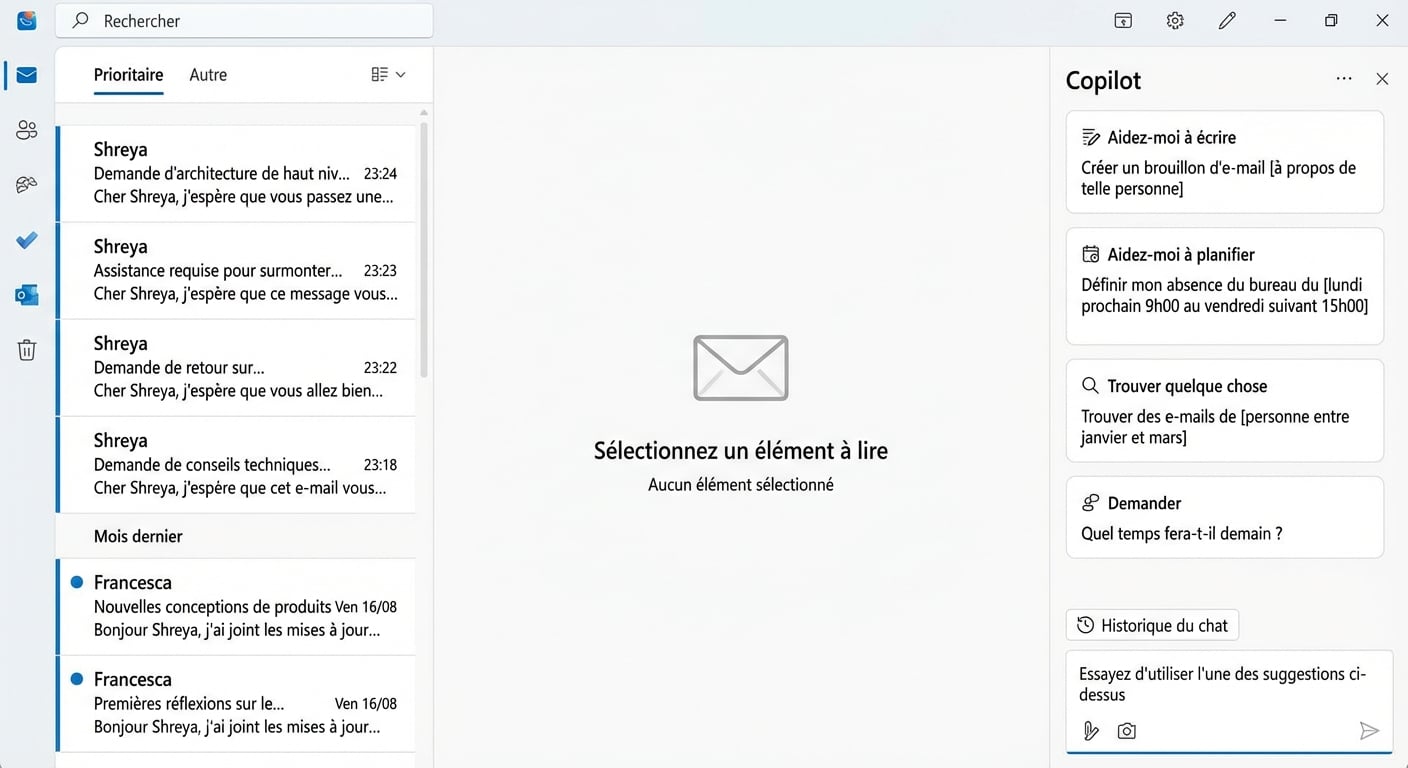The width and height of the screenshot is (1408, 768).
Task: Open the People view from the sidebar
Action: [27, 129]
